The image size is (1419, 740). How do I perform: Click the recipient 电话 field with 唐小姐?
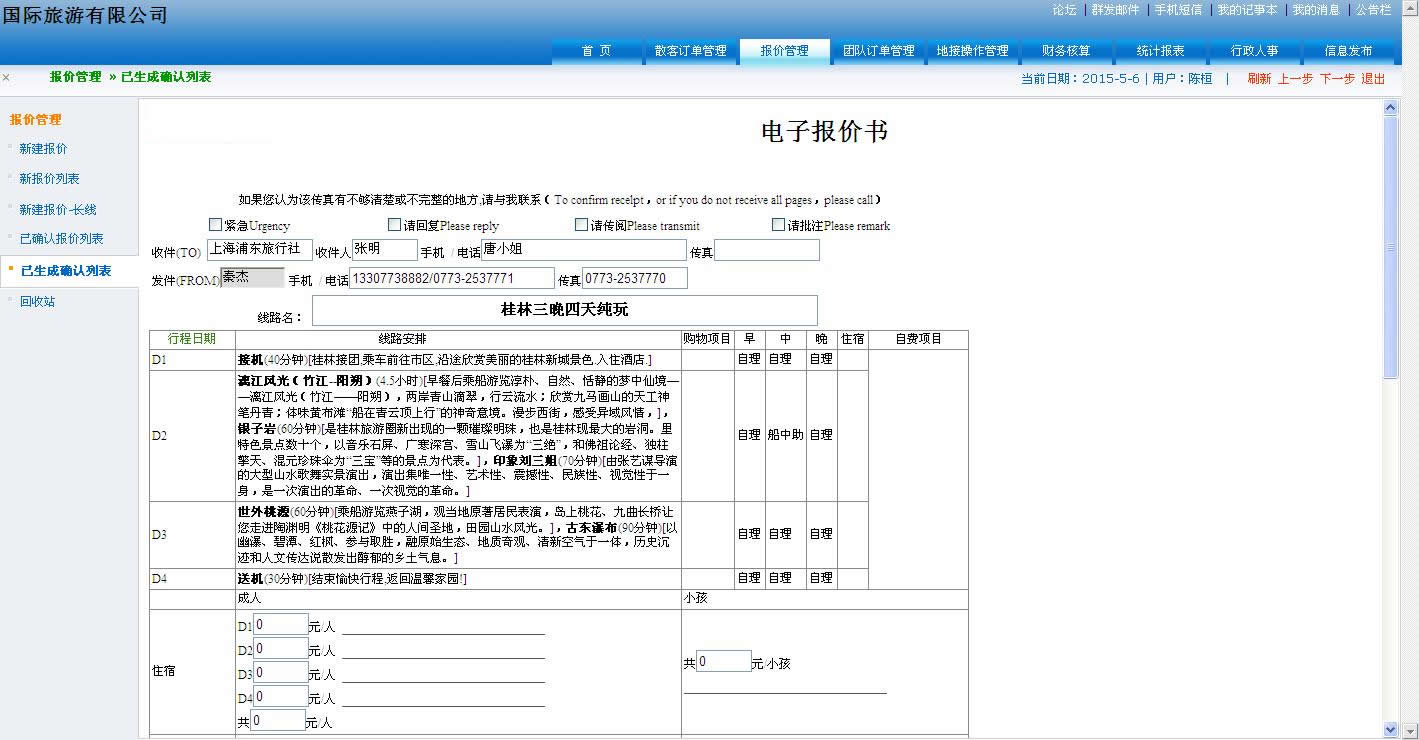click(x=584, y=250)
